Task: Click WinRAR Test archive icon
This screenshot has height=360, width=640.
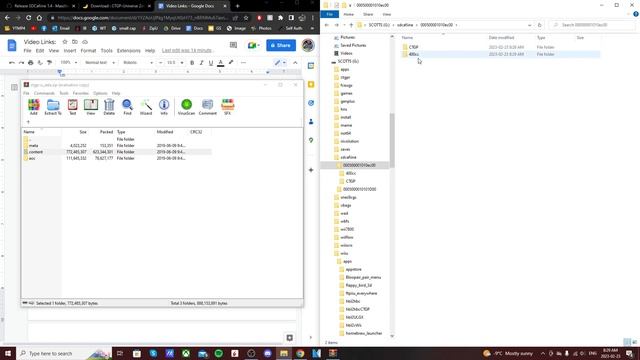Action: pos(72,107)
